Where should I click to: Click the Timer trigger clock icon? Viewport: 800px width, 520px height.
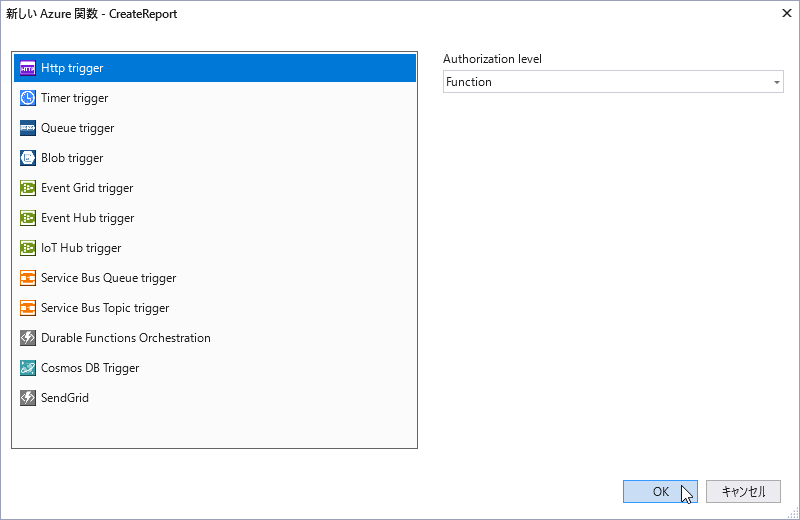coord(28,98)
